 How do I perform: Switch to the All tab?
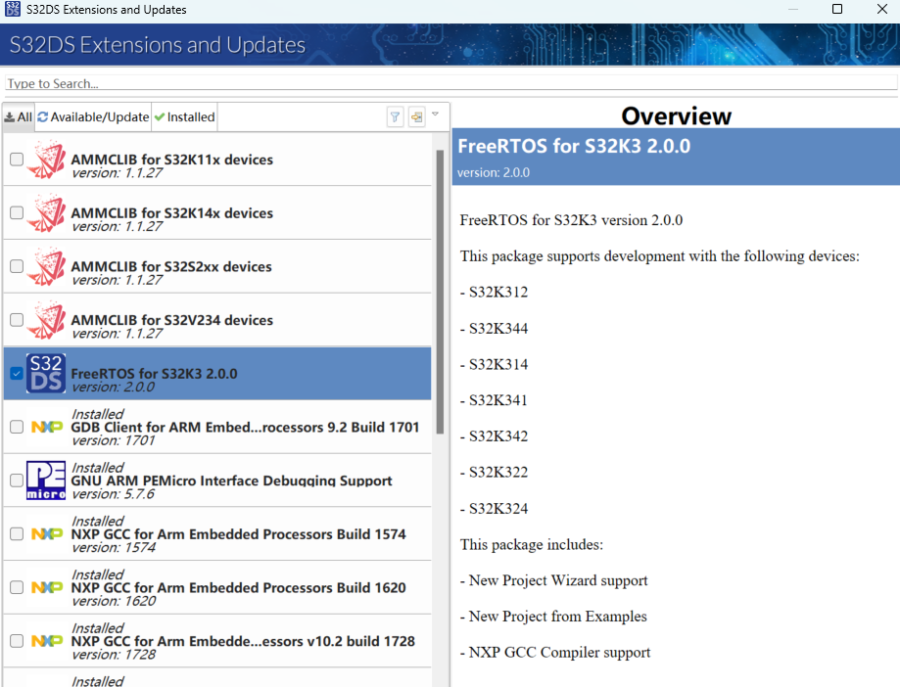click(18, 117)
